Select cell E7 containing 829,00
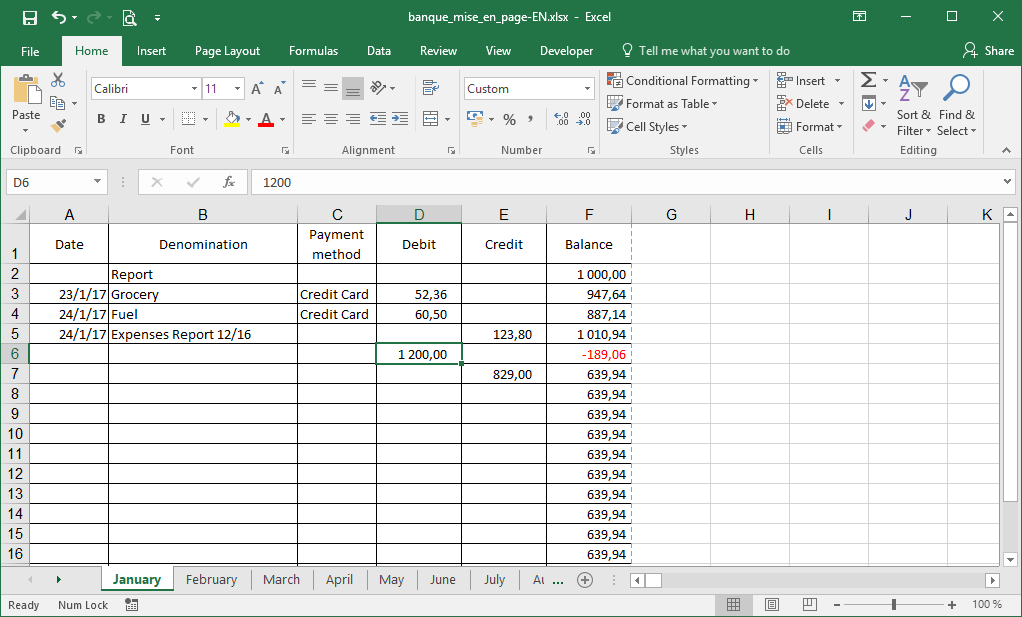Image resolution: width=1022 pixels, height=617 pixels. pyautogui.click(x=504, y=374)
